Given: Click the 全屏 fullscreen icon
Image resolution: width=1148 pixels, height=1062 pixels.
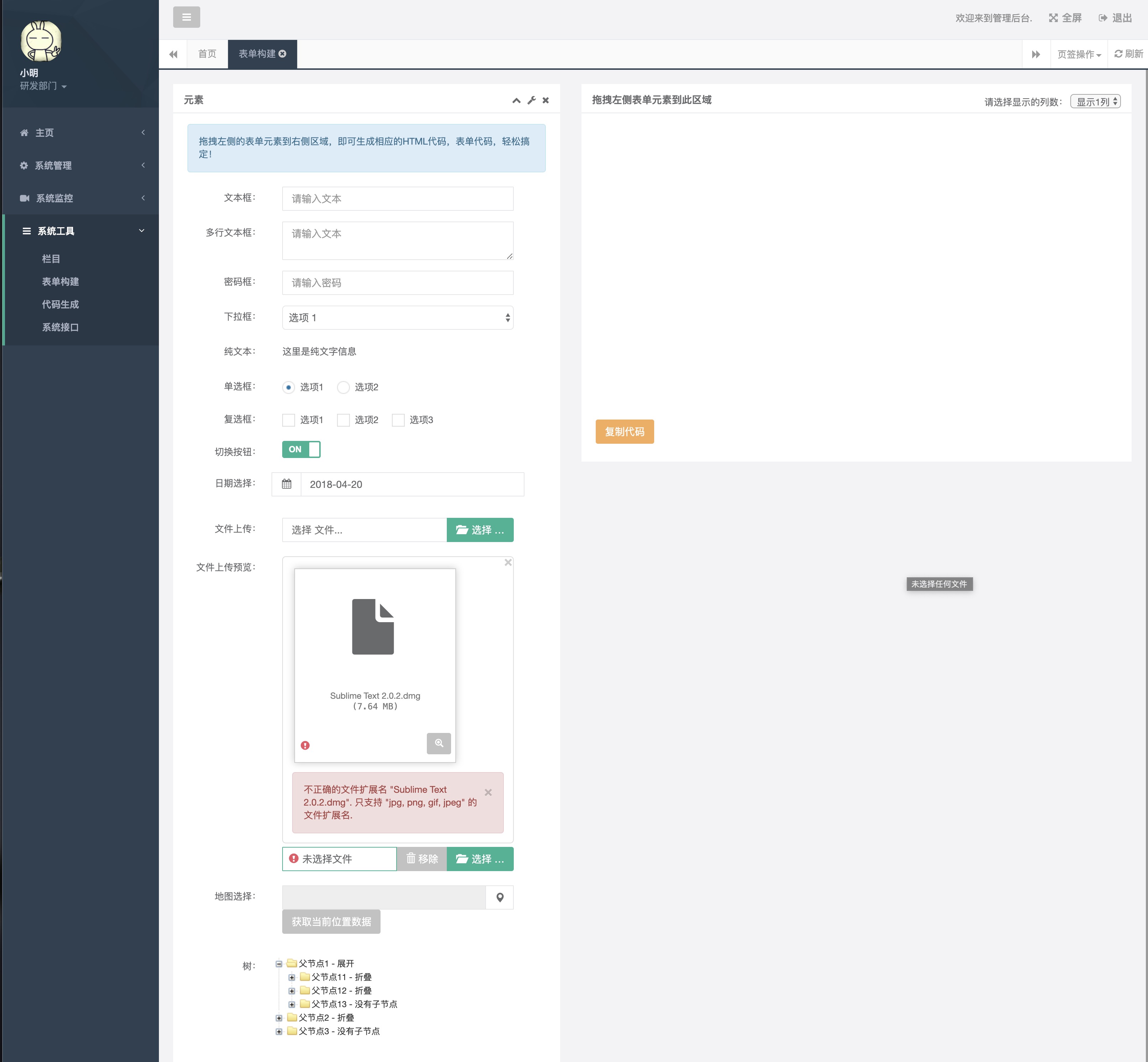Looking at the screenshot, I should tap(1053, 18).
